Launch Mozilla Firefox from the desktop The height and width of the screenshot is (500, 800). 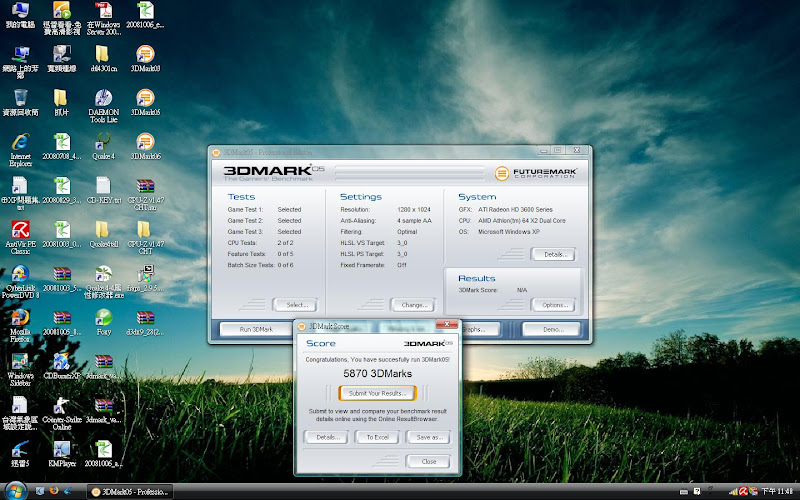[19, 319]
